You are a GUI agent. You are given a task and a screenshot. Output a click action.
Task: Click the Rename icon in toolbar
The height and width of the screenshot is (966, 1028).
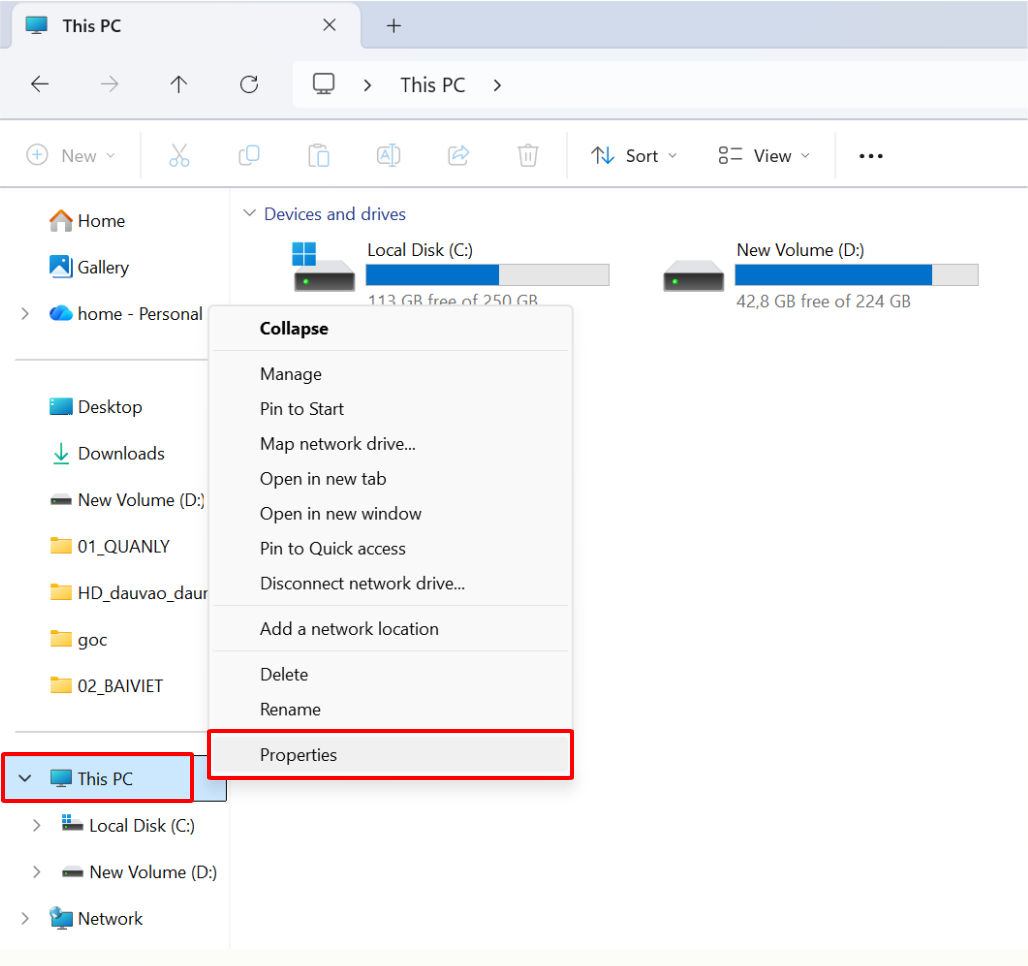388,155
